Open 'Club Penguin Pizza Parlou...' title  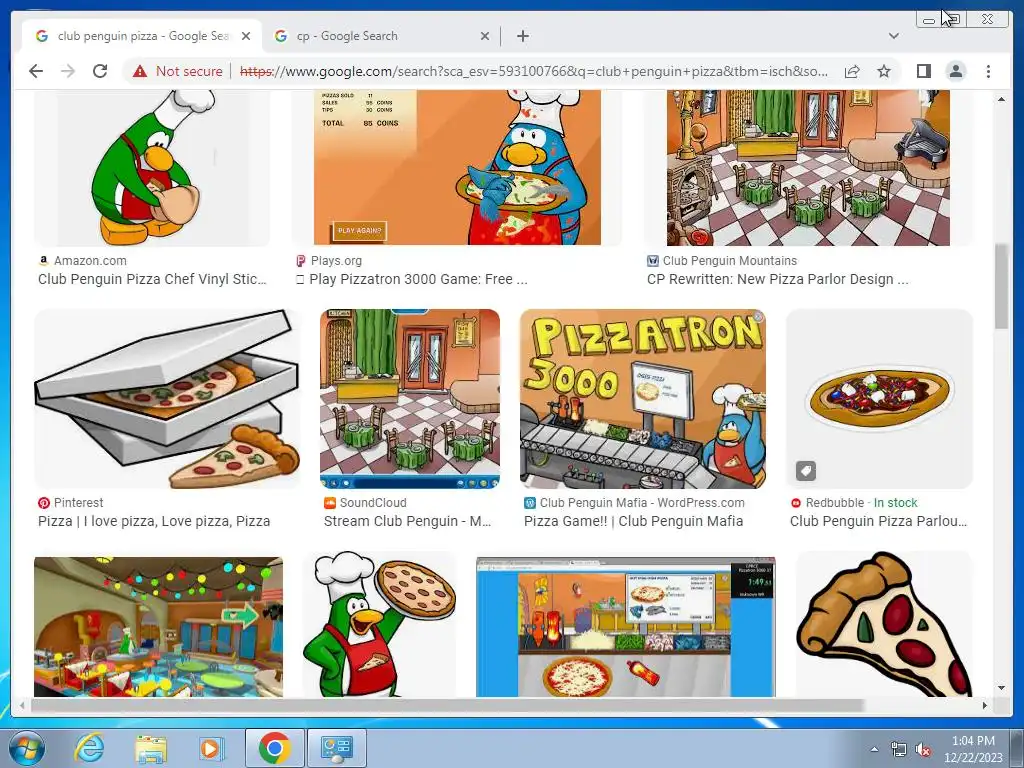(878, 521)
